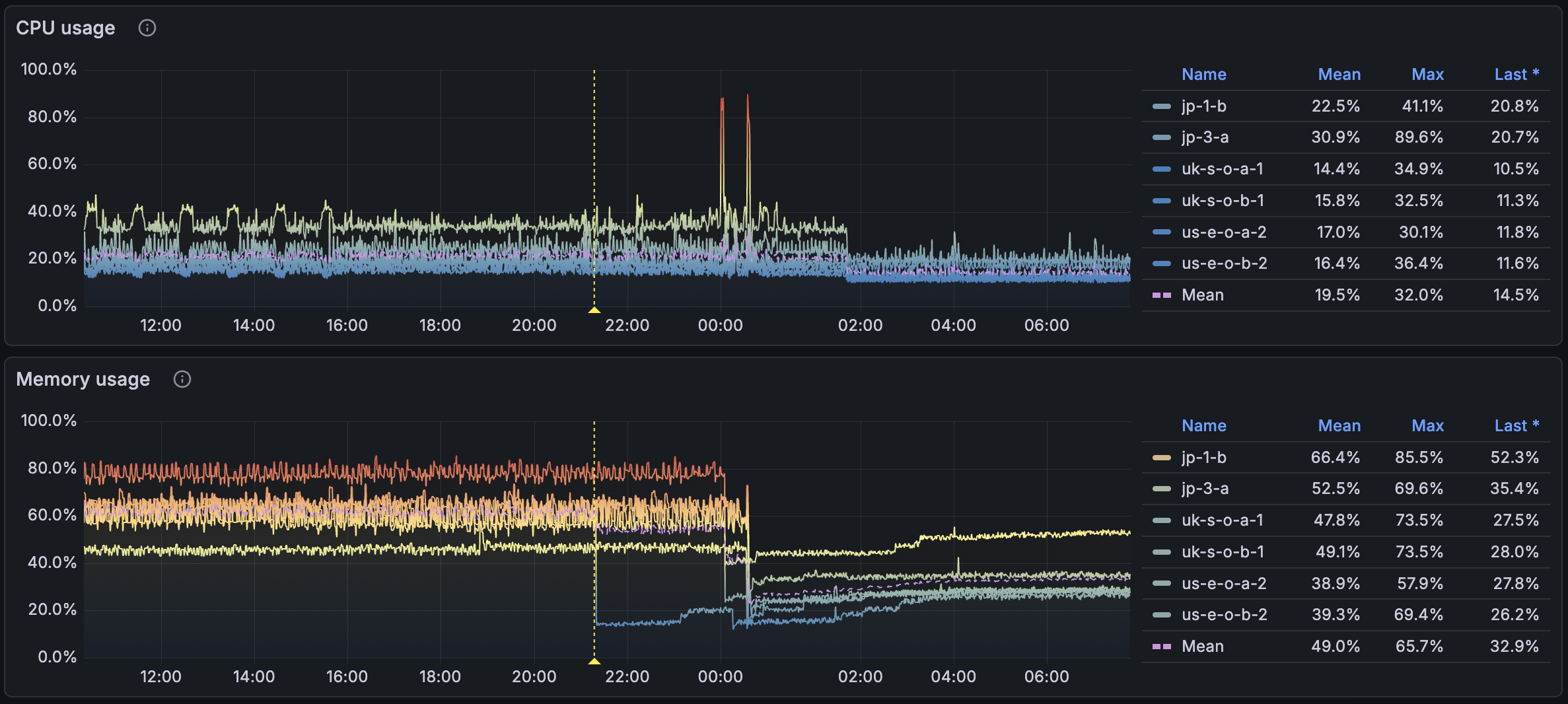
Task: Click the info icon beside CPU usage title
Action: (x=147, y=28)
